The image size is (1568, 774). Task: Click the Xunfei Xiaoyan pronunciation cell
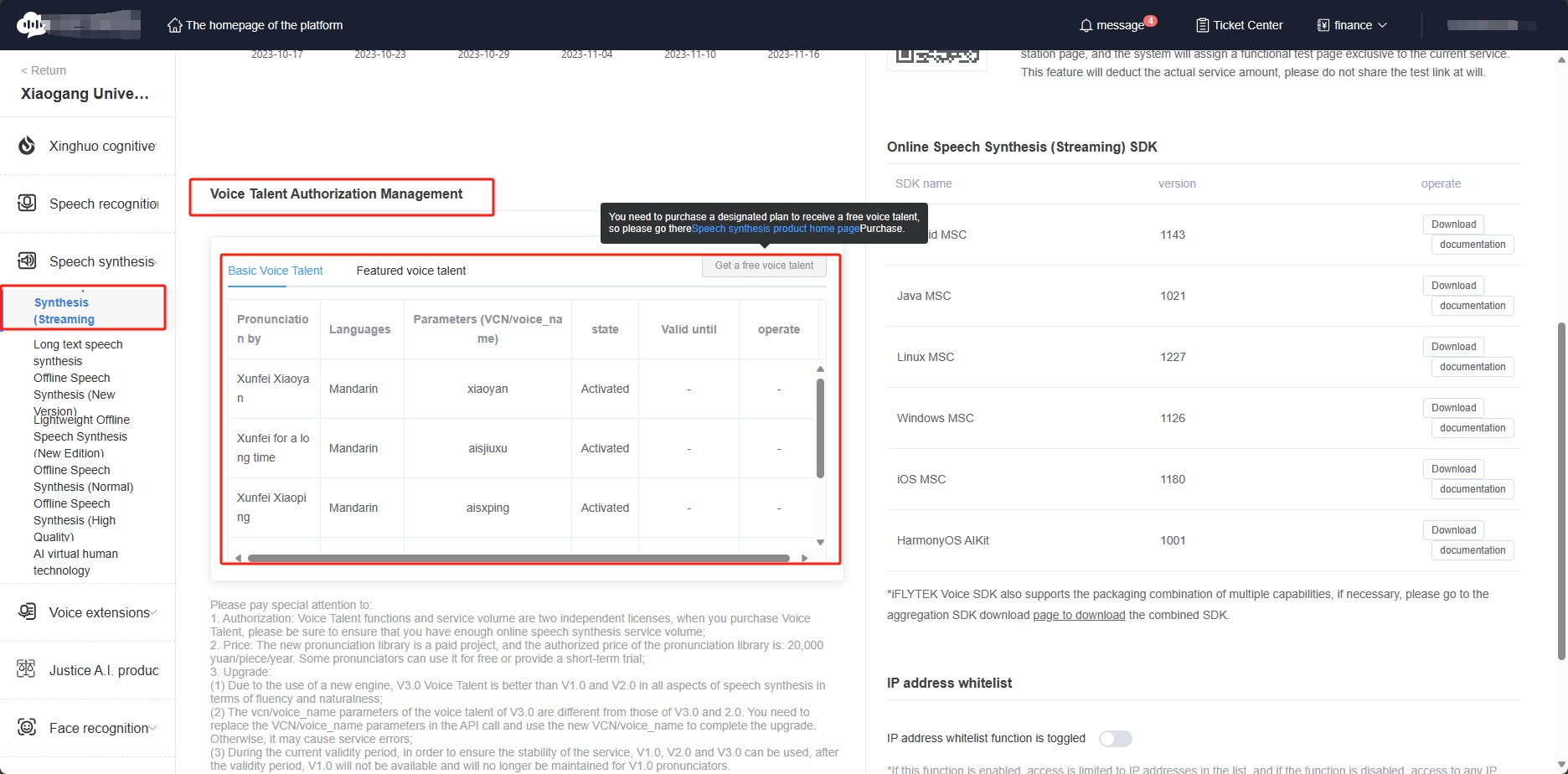[274, 389]
